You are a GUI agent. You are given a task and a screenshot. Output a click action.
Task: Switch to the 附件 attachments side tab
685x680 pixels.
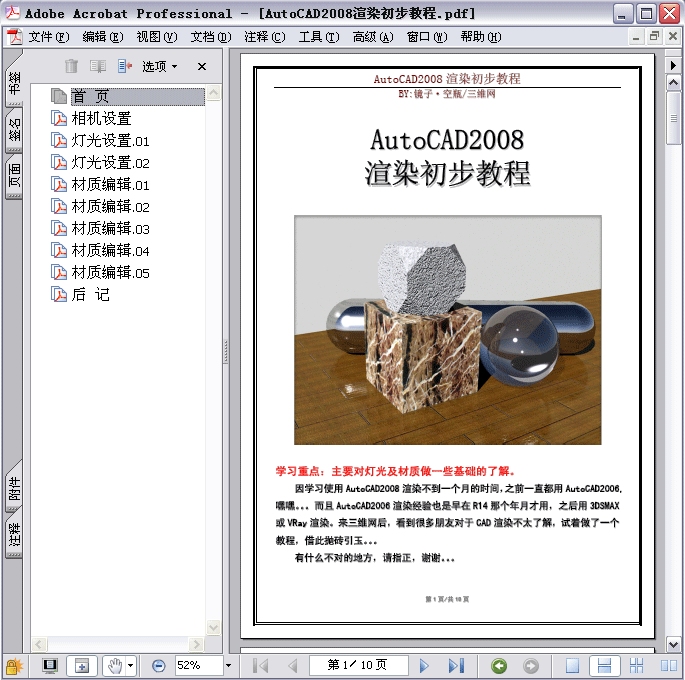pyautogui.click(x=14, y=488)
